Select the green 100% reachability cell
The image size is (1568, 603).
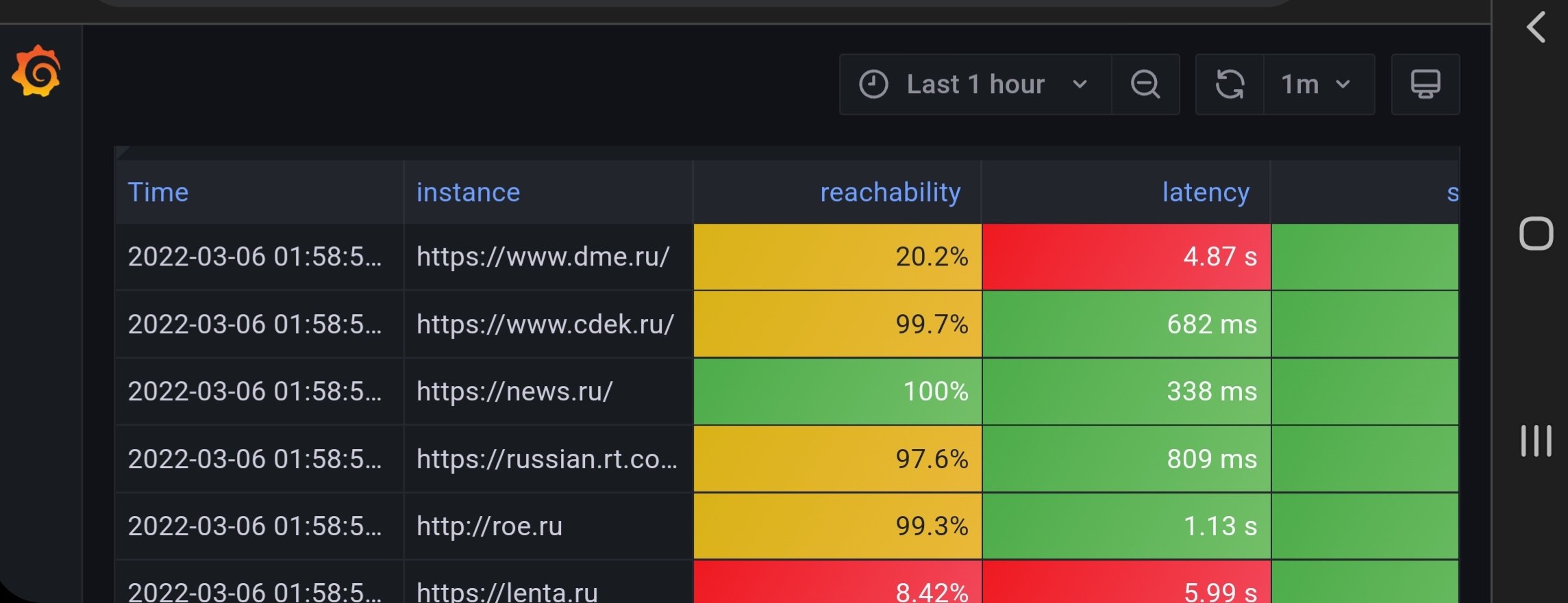[x=837, y=392]
